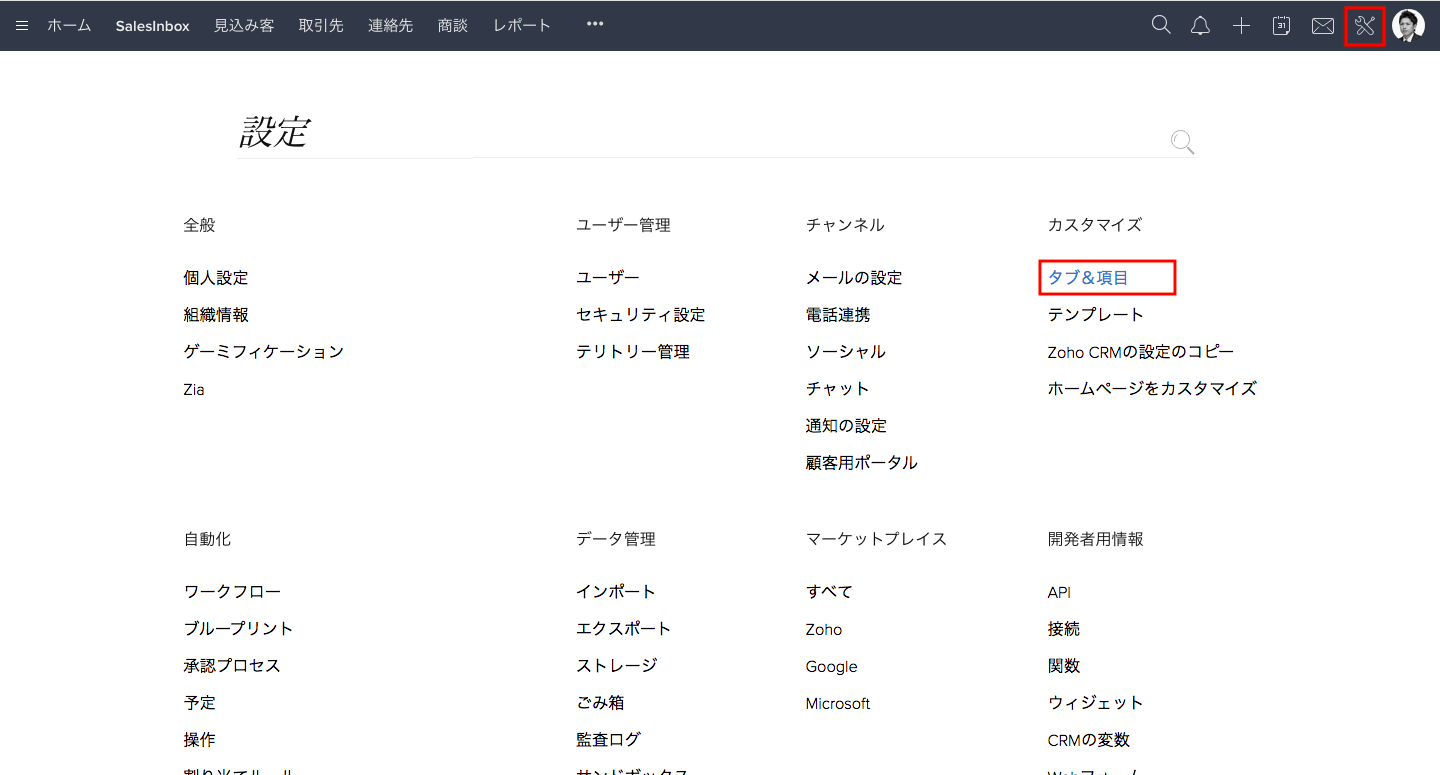1440x775 pixels.
Task: Click the 顧客用ポータル link
Action: pos(861,463)
